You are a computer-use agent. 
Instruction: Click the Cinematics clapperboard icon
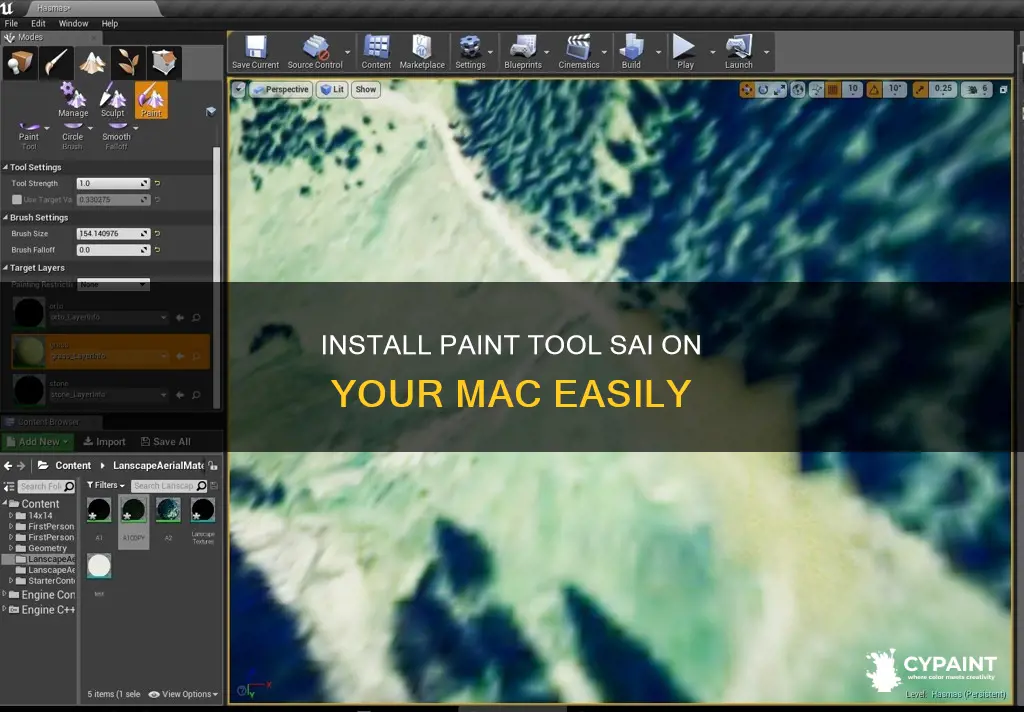[x=579, y=52]
